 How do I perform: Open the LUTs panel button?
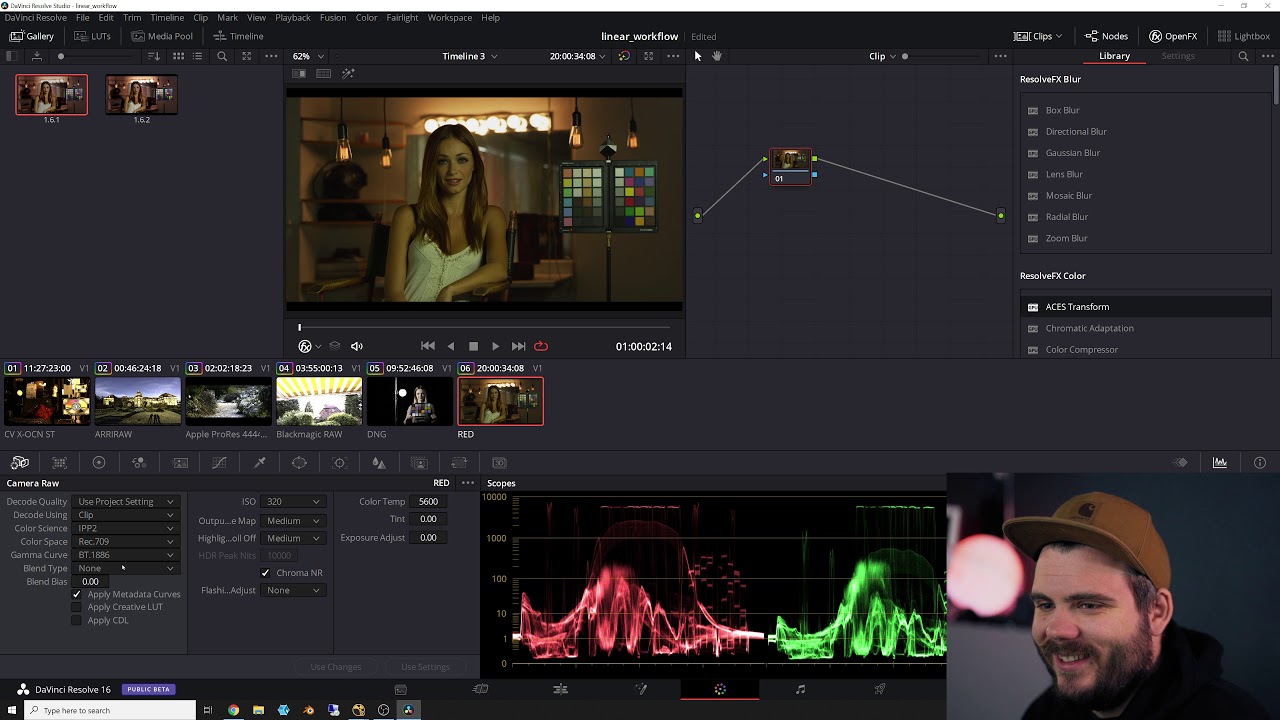tap(93, 36)
